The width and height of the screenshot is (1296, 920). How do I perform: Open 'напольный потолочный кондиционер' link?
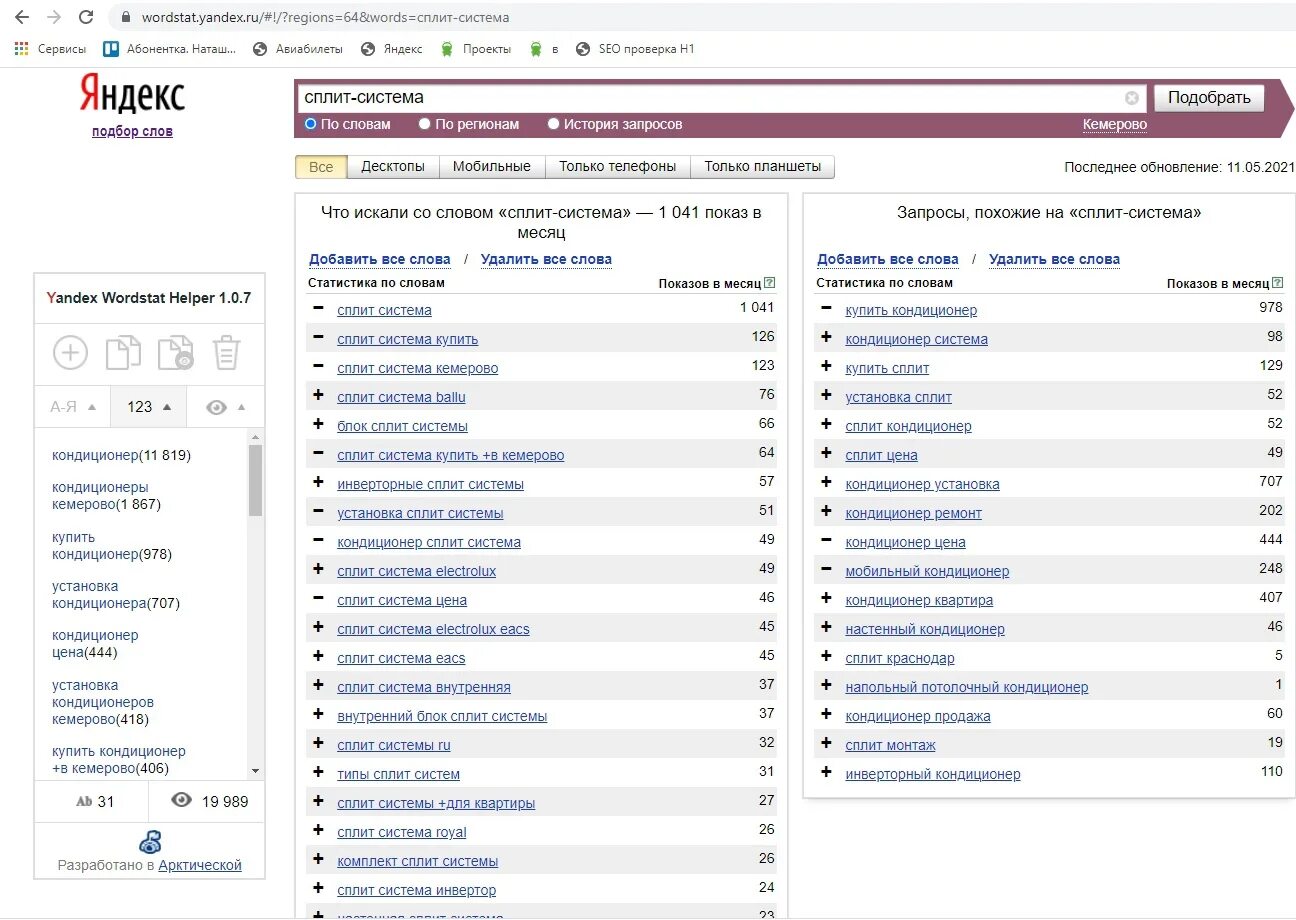pyautogui.click(x=966, y=687)
